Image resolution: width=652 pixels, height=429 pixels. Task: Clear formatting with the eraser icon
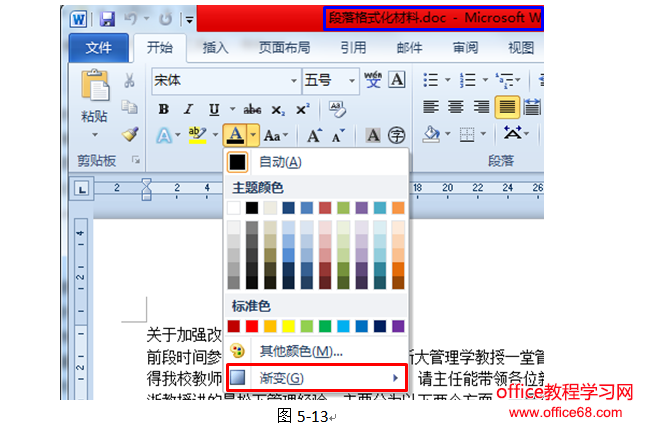[337, 109]
